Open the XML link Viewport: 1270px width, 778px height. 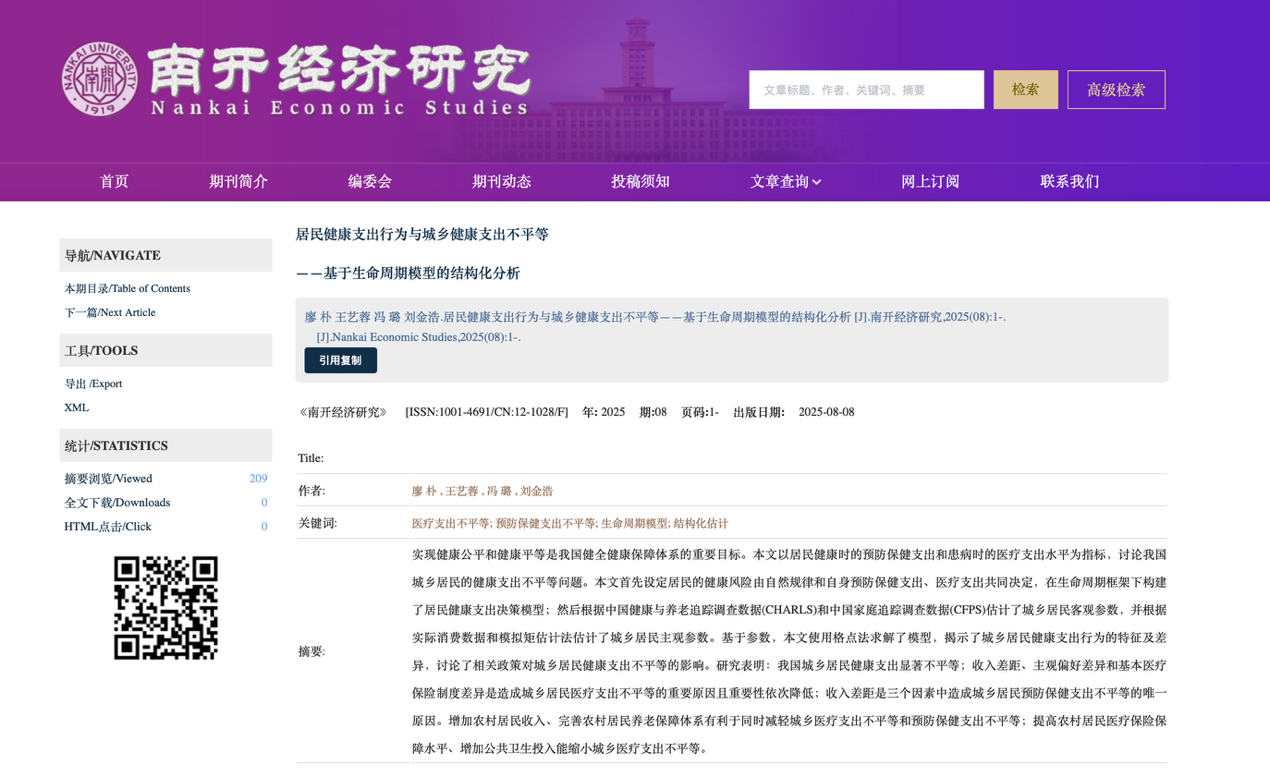tap(77, 408)
